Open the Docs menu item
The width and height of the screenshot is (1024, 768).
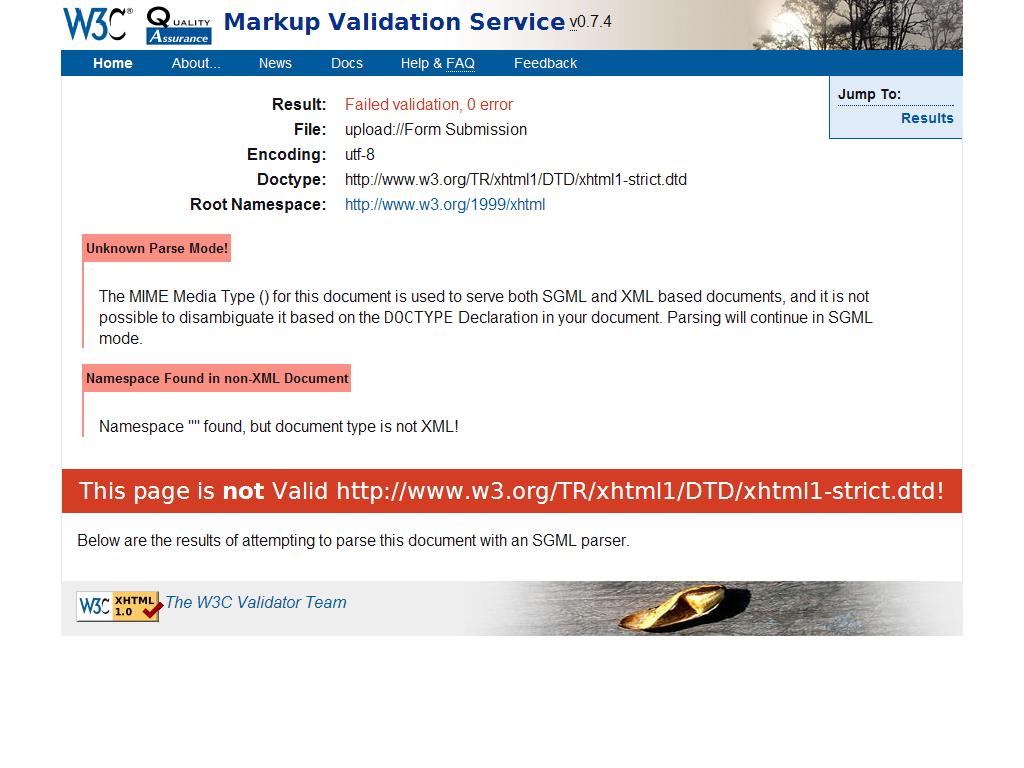click(x=347, y=63)
